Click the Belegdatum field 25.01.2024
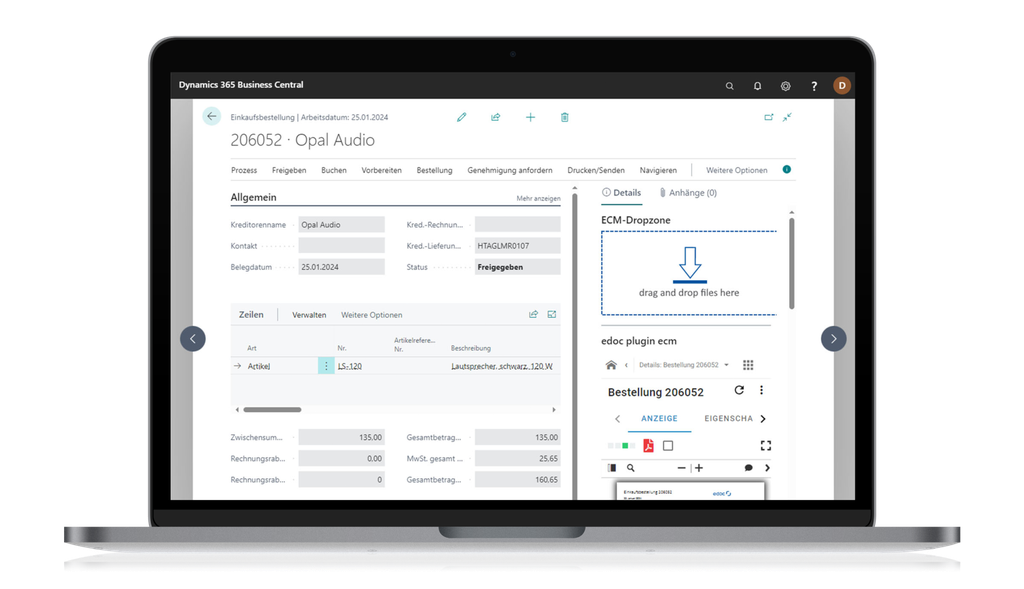The width and height of the screenshot is (1024, 589). (x=342, y=267)
